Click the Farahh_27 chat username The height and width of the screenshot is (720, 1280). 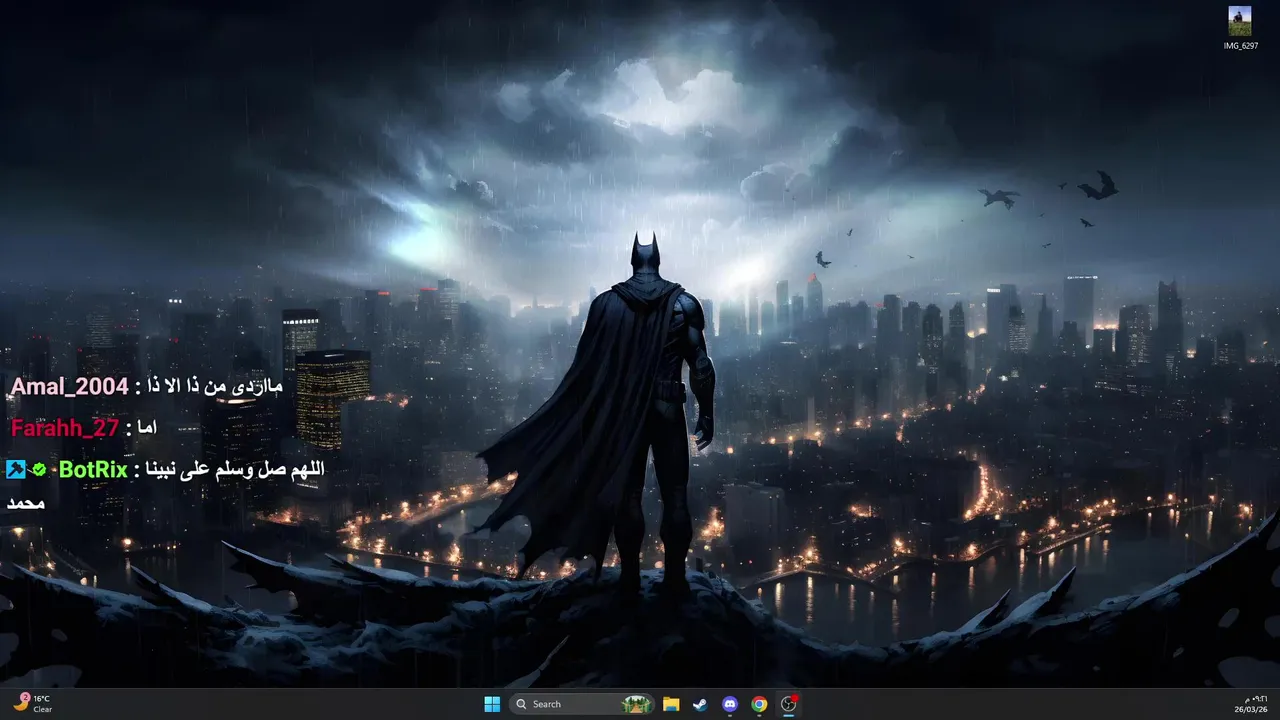click(x=65, y=428)
